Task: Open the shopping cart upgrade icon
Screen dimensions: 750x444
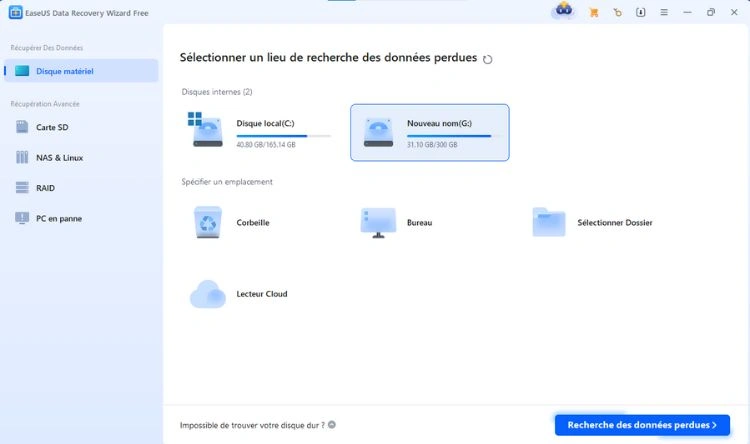Action: [x=594, y=13]
